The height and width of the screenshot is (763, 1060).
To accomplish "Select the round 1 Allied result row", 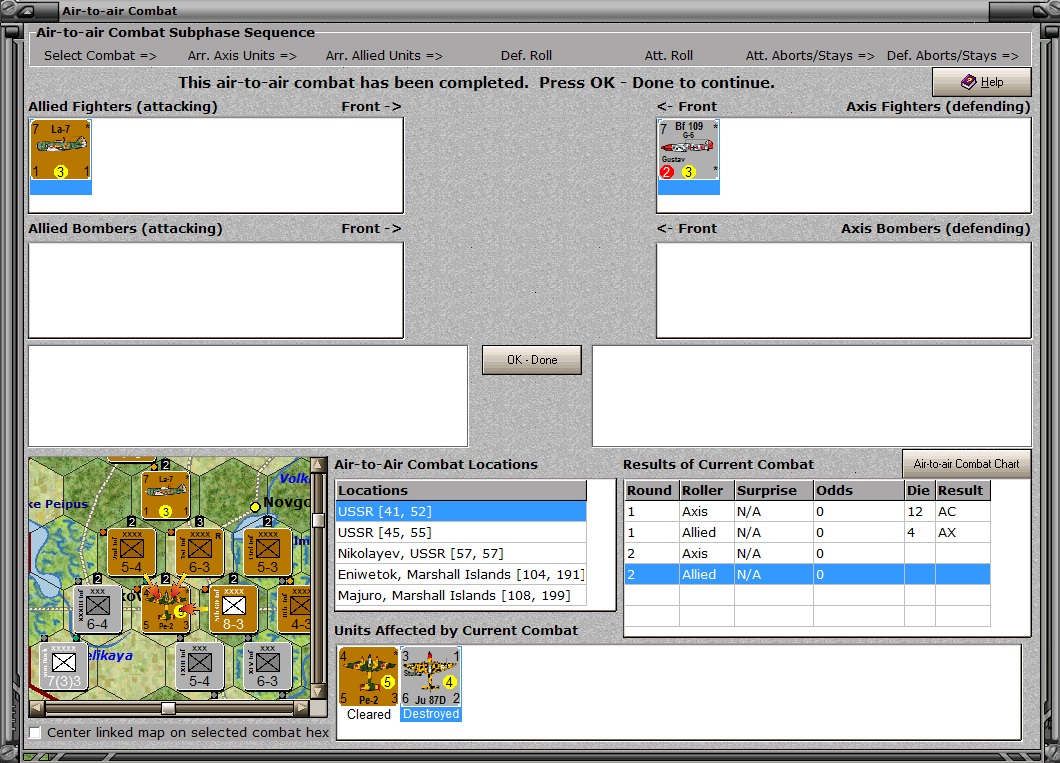I will [807, 533].
